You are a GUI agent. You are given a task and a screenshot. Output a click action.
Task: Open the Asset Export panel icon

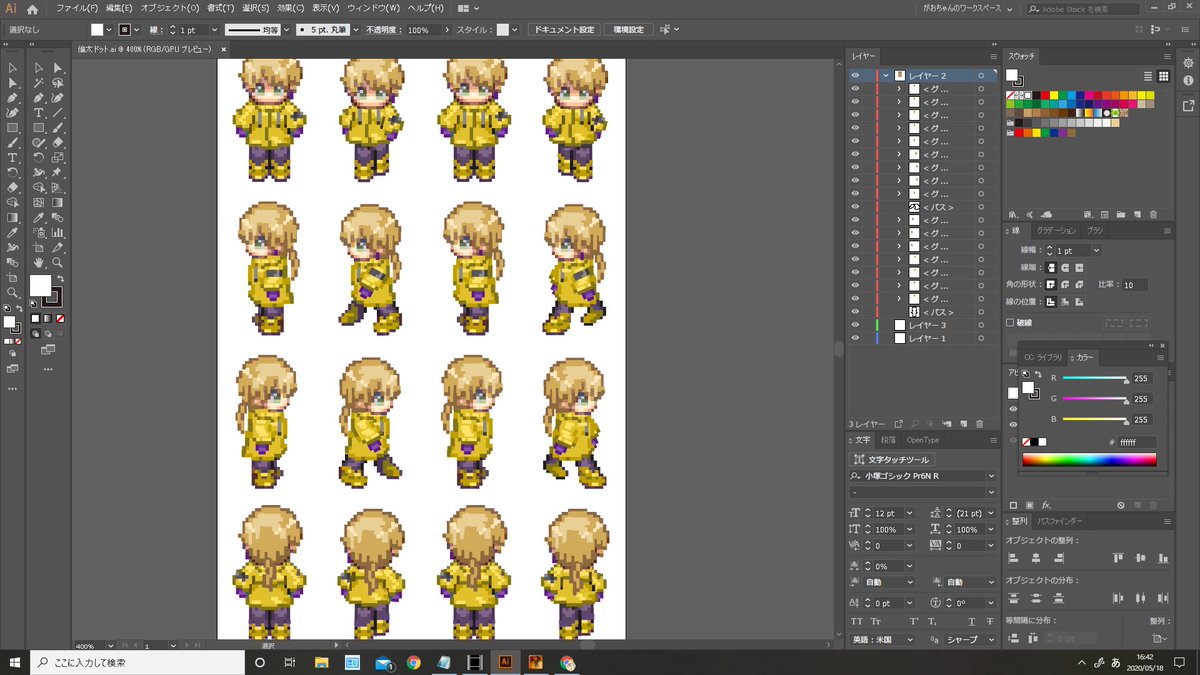pos(1188,105)
